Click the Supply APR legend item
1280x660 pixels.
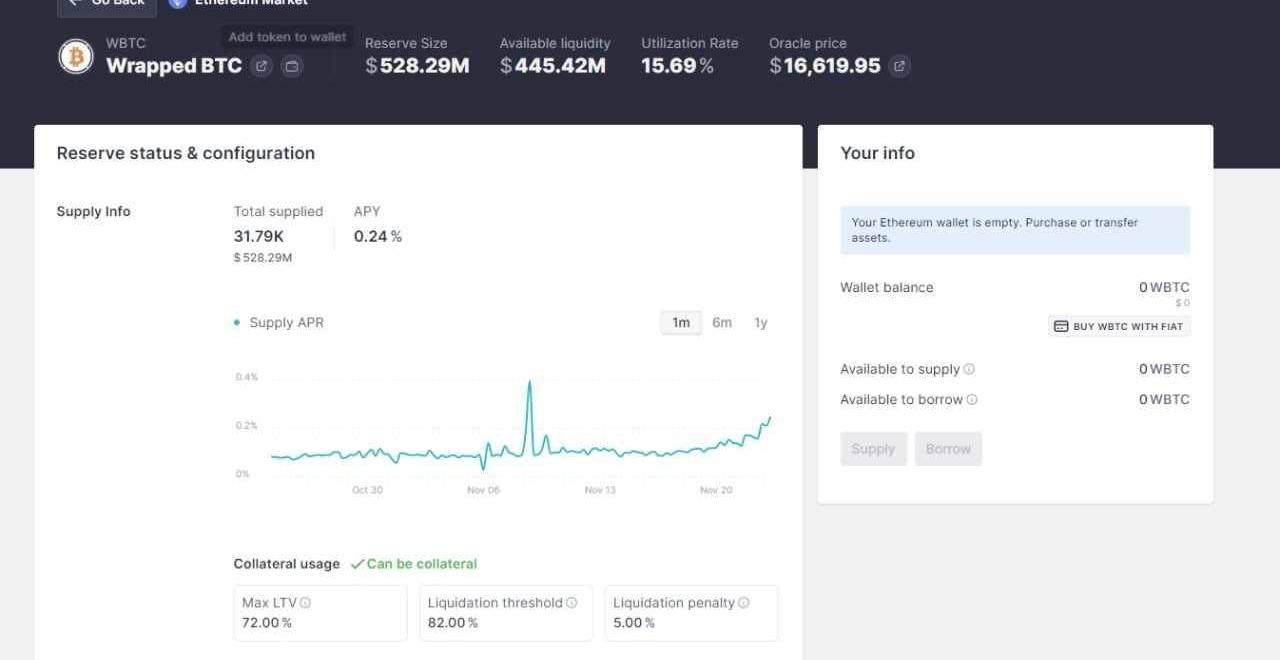(279, 322)
